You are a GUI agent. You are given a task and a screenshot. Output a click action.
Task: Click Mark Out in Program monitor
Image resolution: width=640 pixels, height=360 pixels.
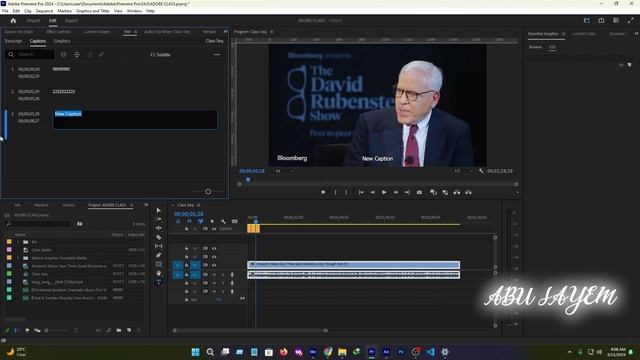pyautogui.click(x=346, y=192)
